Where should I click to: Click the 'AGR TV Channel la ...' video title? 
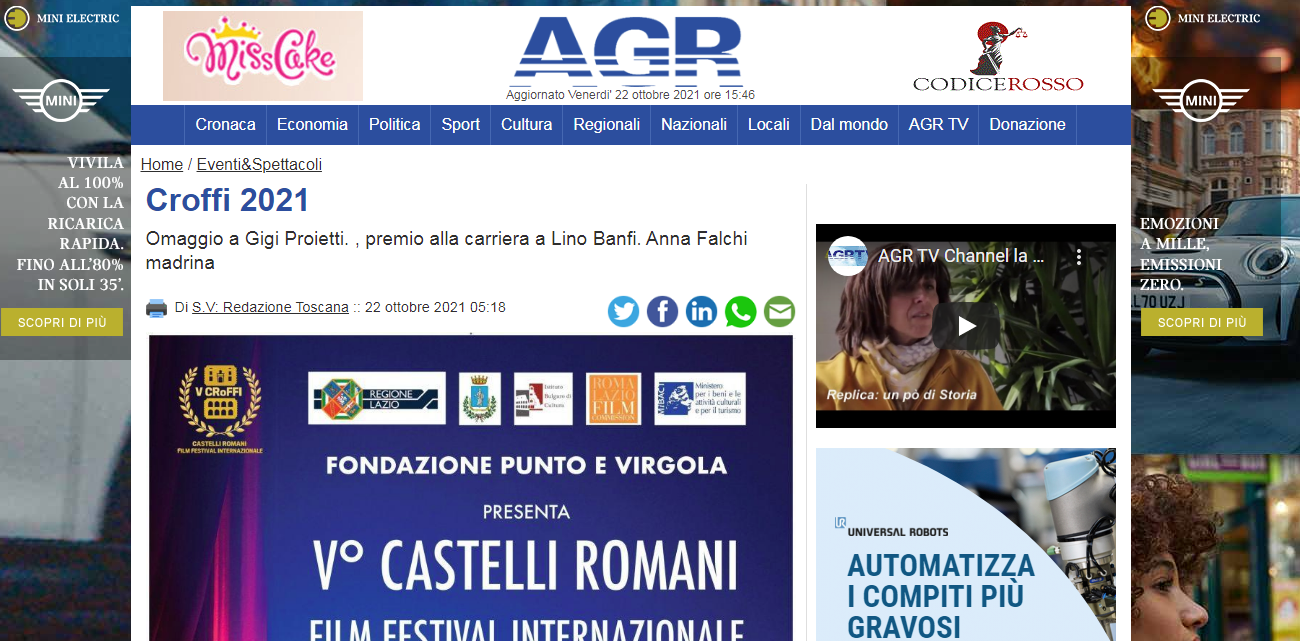click(x=961, y=256)
